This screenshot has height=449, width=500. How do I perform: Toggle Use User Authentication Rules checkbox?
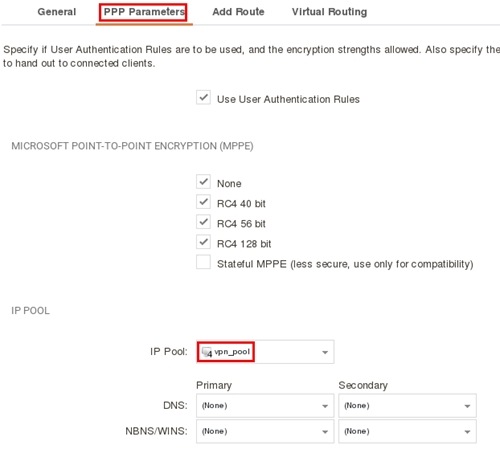(203, 98)
